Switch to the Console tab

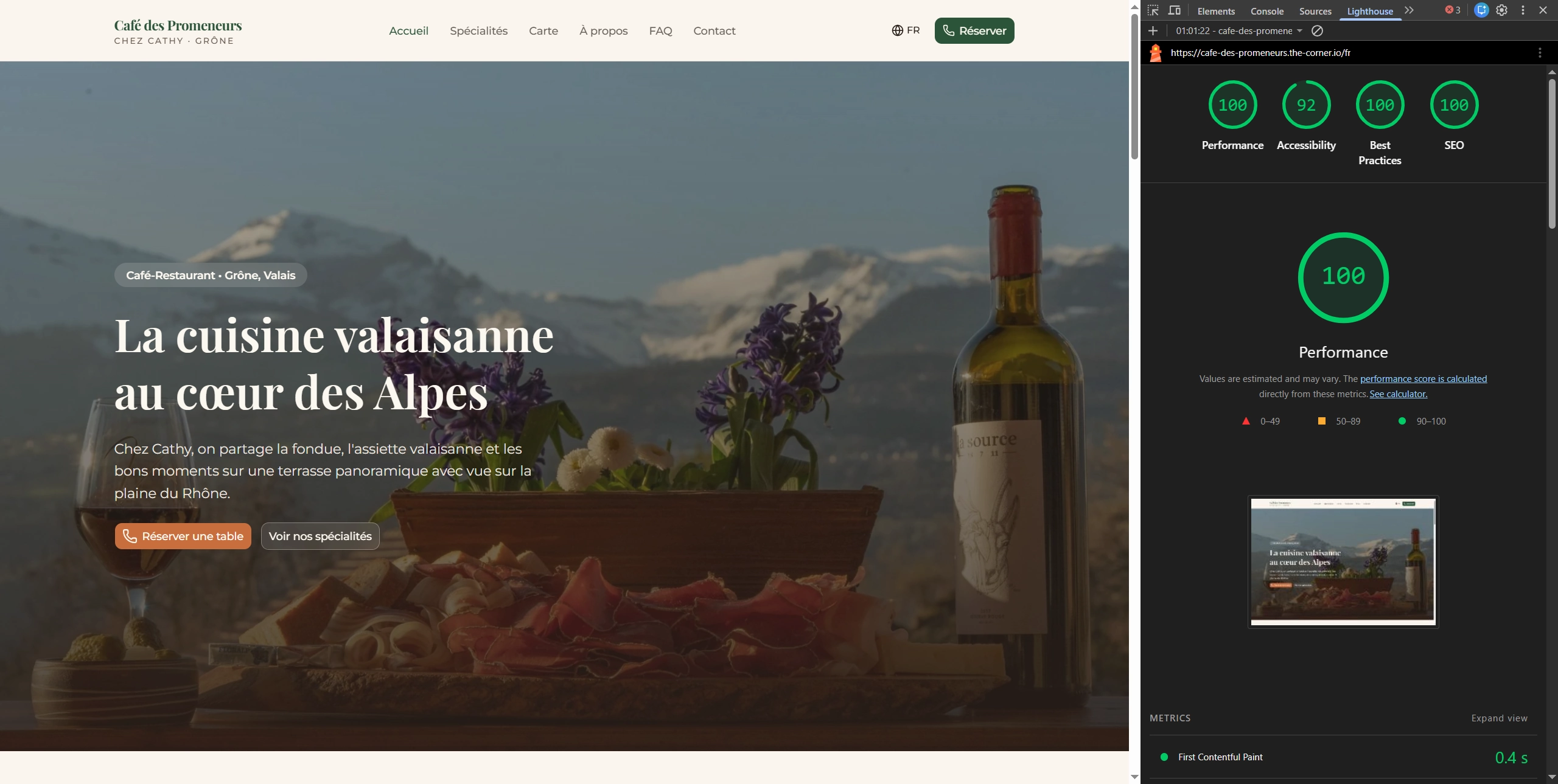(x=1267, y=11)
